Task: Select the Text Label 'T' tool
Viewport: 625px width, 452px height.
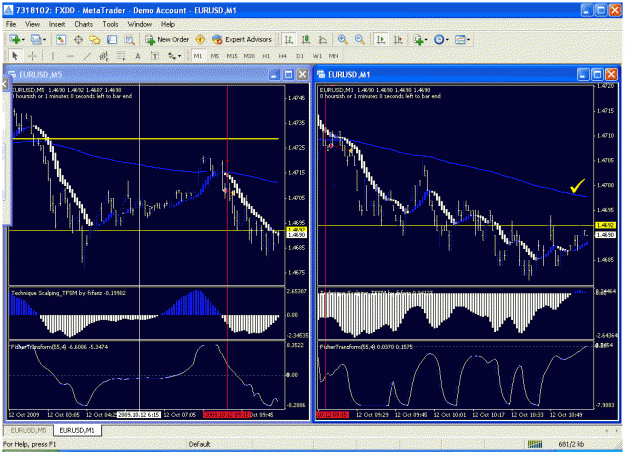Action: (155, 56)
